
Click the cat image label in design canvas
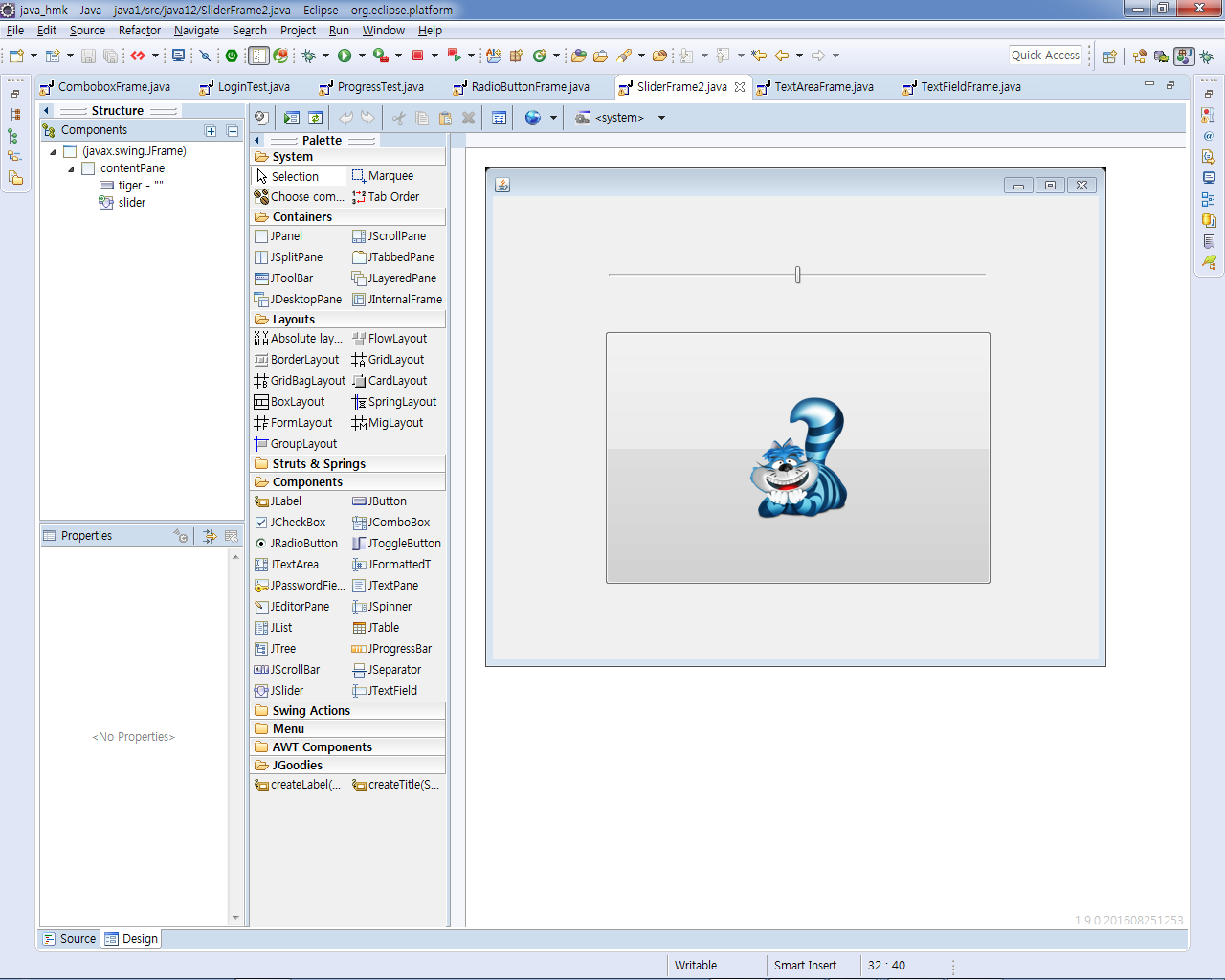(798, 458)
